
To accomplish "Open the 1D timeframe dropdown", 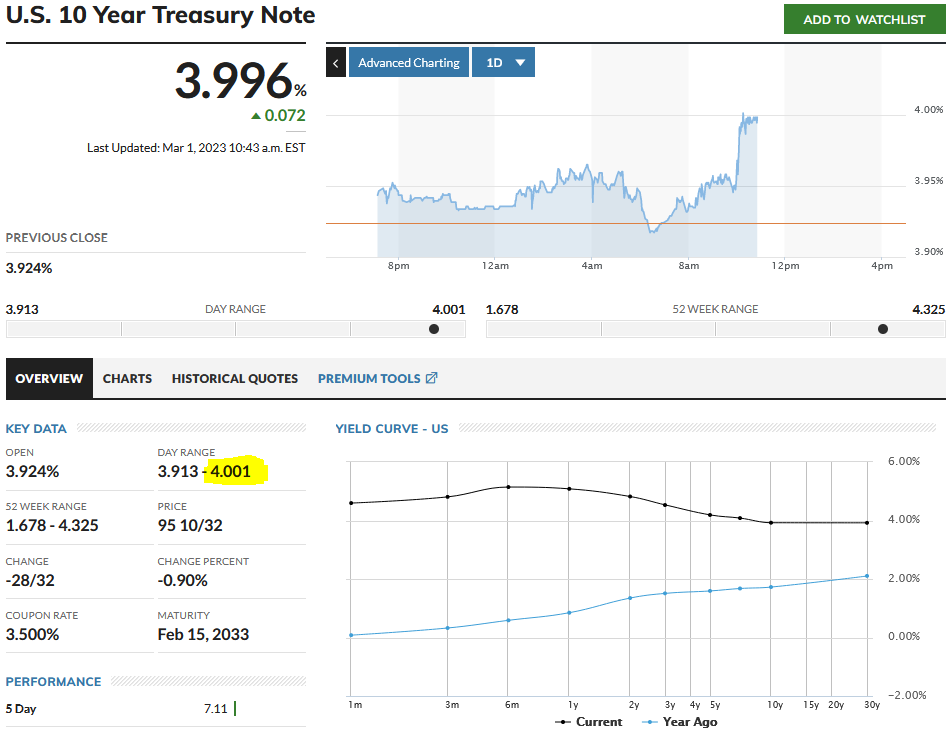I will 503,62.
